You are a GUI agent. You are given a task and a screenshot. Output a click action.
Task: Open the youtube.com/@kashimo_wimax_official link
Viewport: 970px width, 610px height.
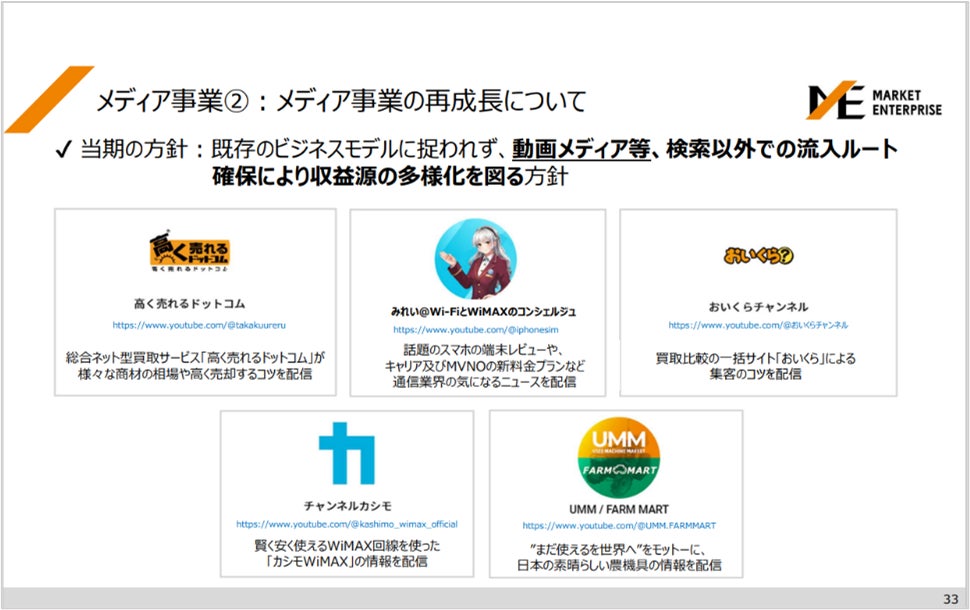tap(346, 524)
